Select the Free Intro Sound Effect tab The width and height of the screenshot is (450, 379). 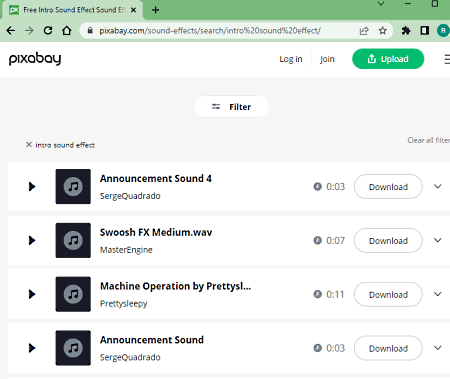[x=73, y=10]
